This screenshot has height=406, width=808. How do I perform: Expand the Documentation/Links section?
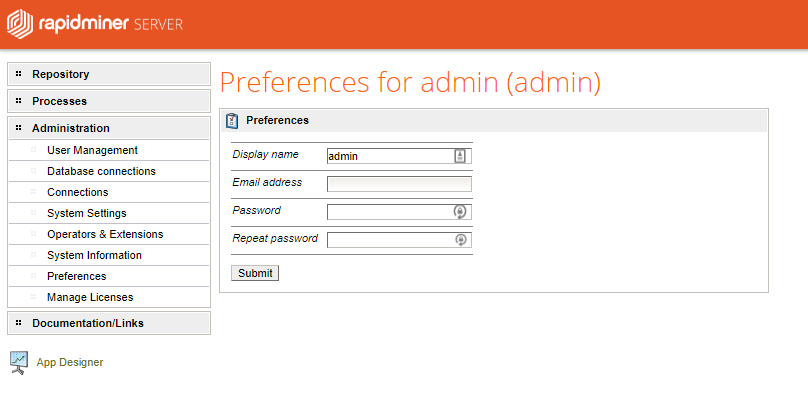[87, 323]
